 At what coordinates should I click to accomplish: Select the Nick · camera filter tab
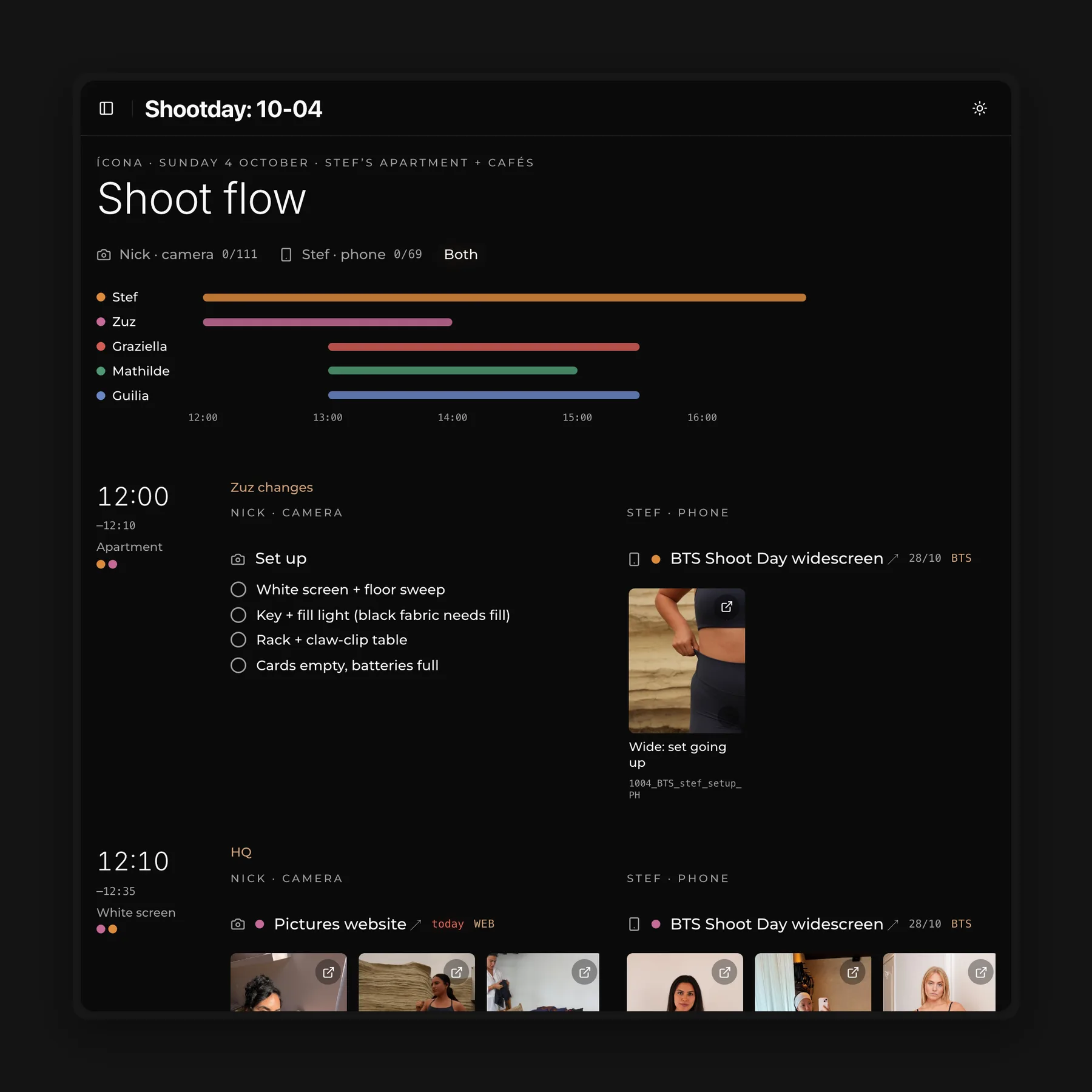[x=177, y=255]
